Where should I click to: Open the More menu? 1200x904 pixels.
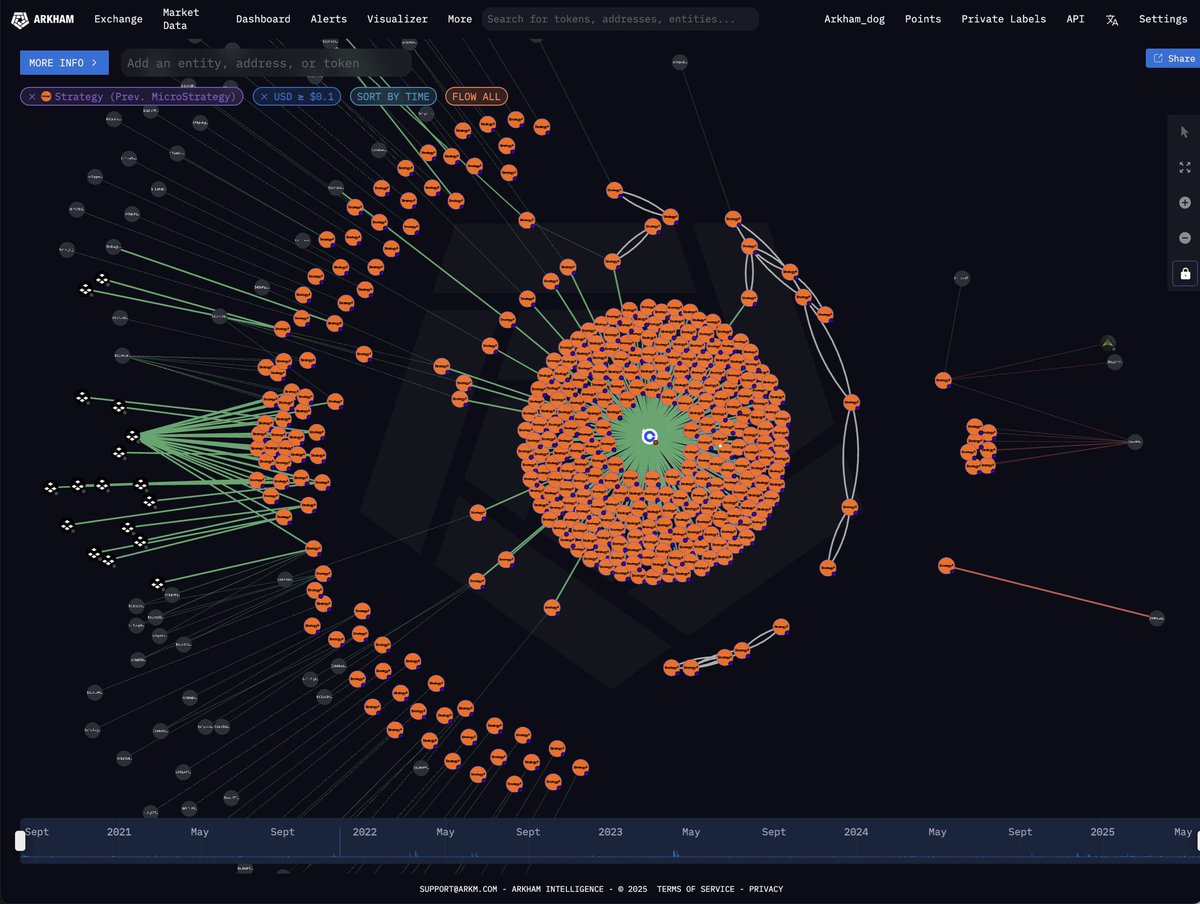tap(459, 19)
